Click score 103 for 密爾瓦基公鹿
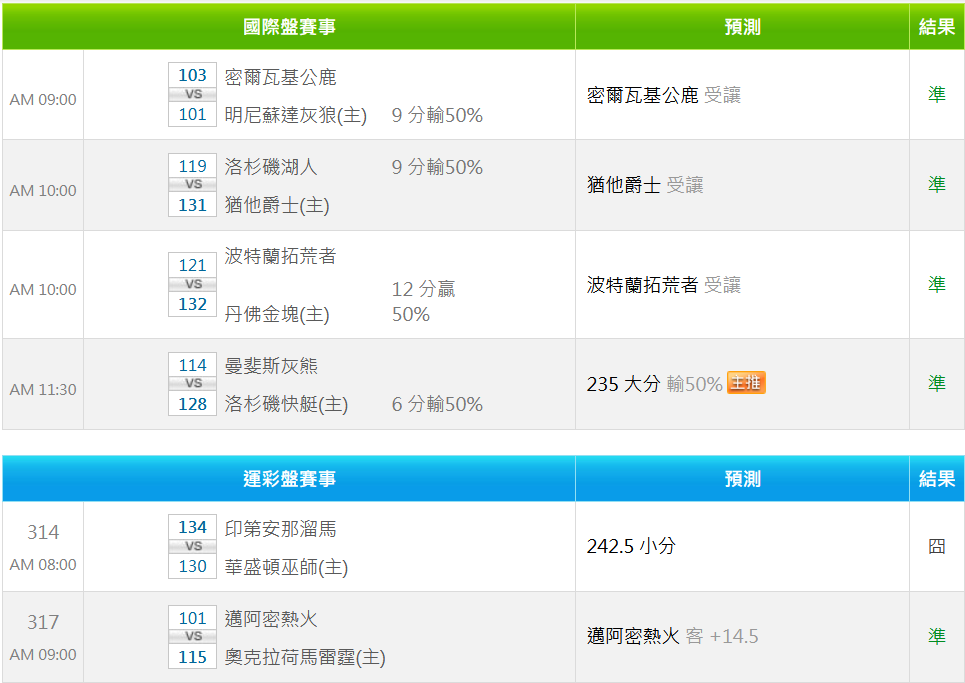The height and width of the screenshot is (683, 965). (x=193, y=75)
